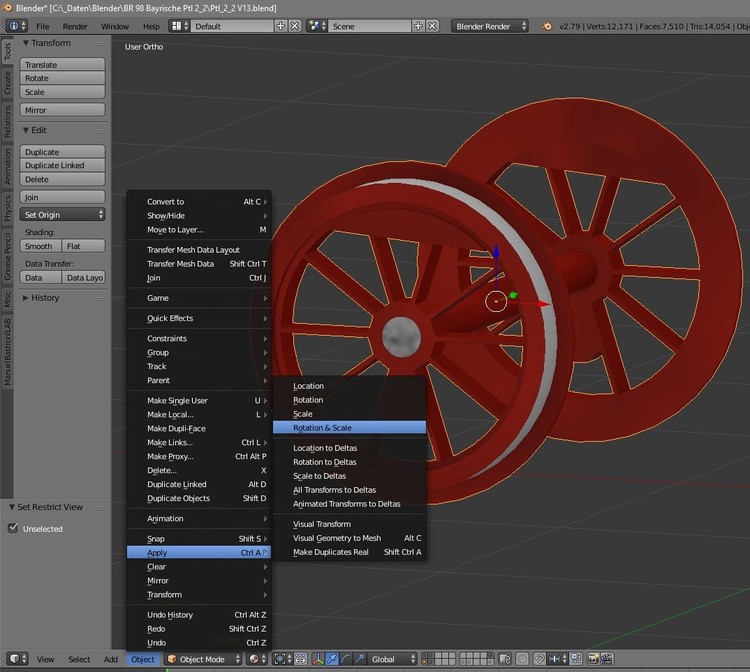
Task: Set shading to Flat
Action: (84, 246)
